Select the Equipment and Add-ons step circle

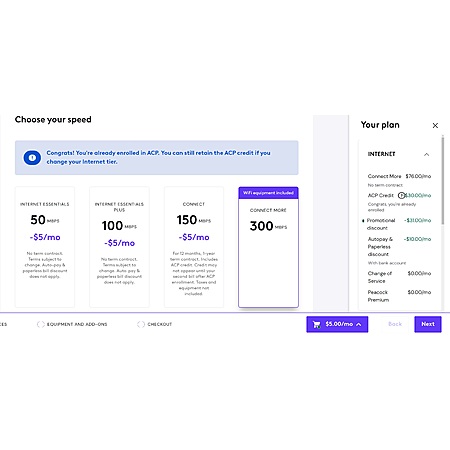click(41, 324)
